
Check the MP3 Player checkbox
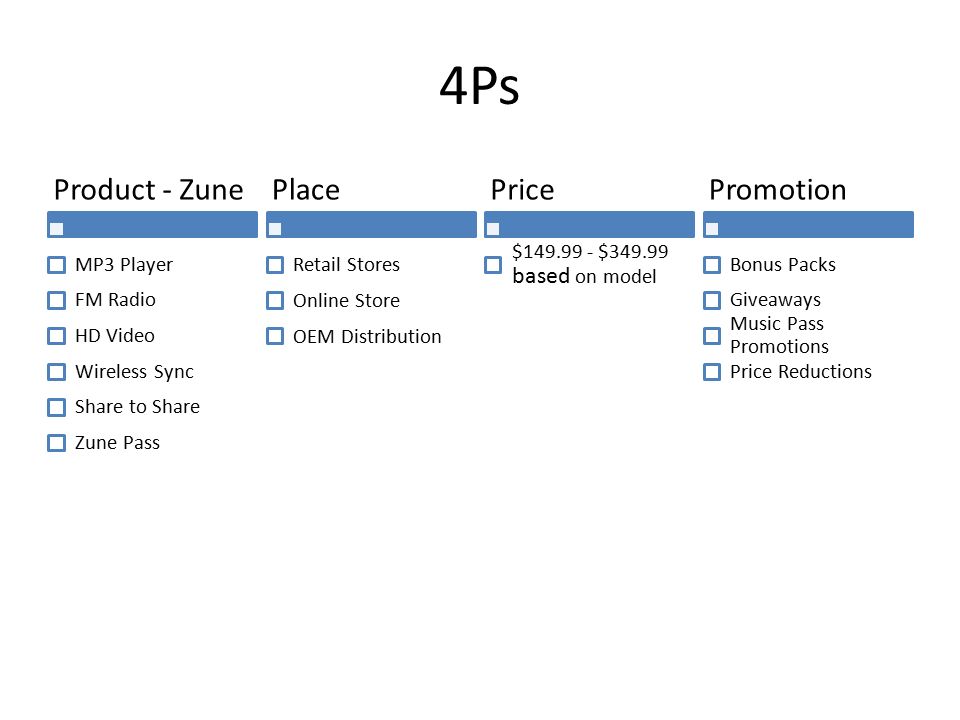[x=56, y=265]
